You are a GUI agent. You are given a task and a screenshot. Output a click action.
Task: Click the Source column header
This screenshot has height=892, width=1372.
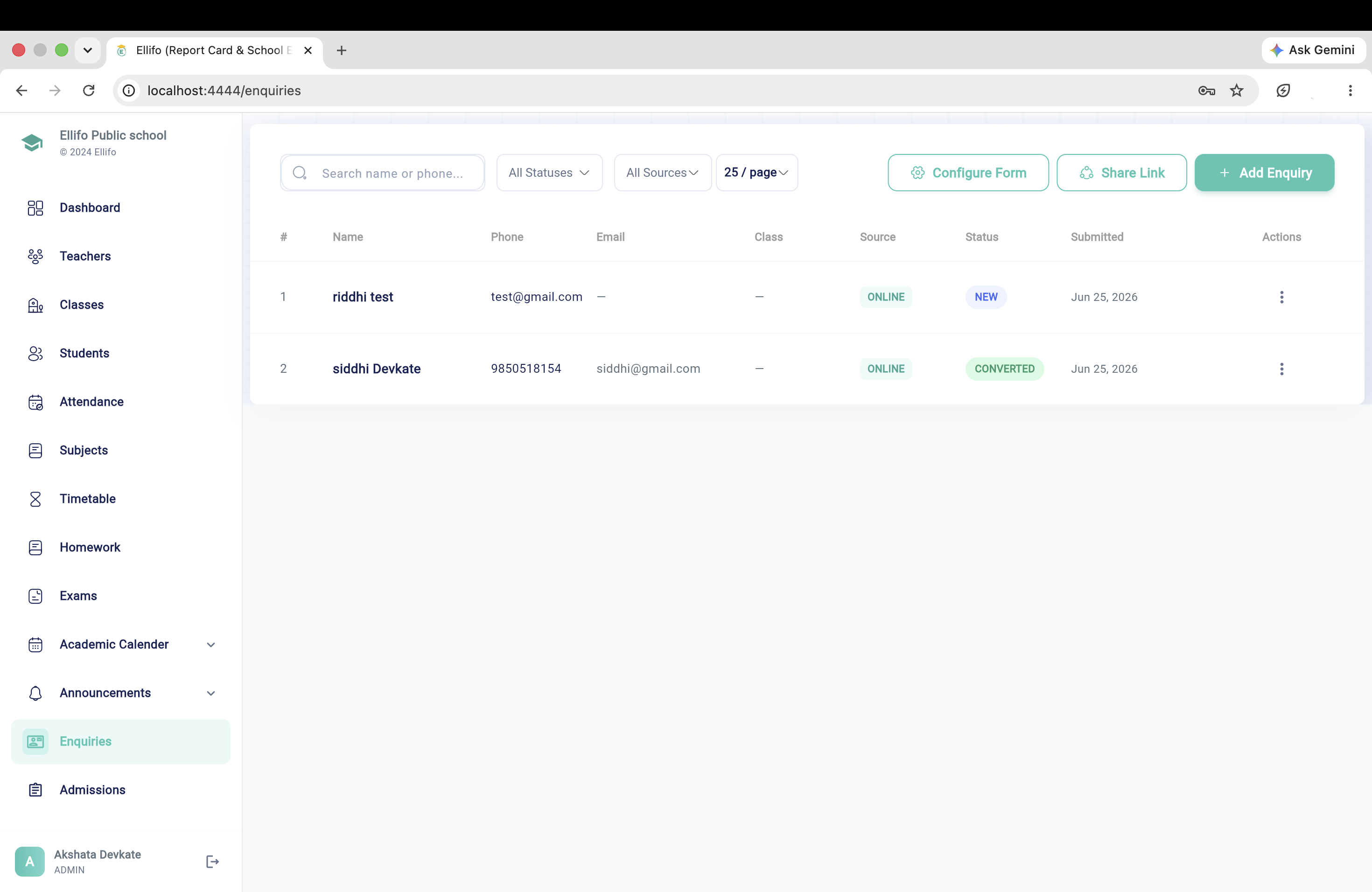coord(877,237)
